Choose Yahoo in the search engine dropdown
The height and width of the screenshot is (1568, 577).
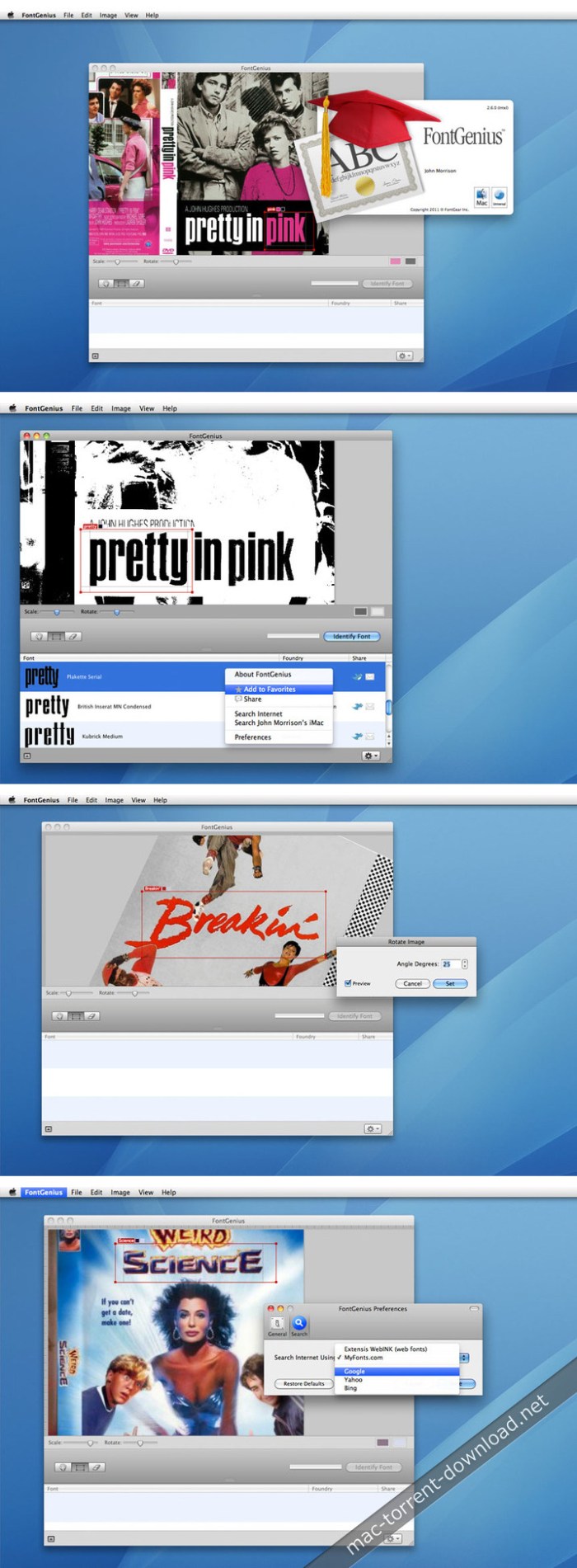point(396,1379)
